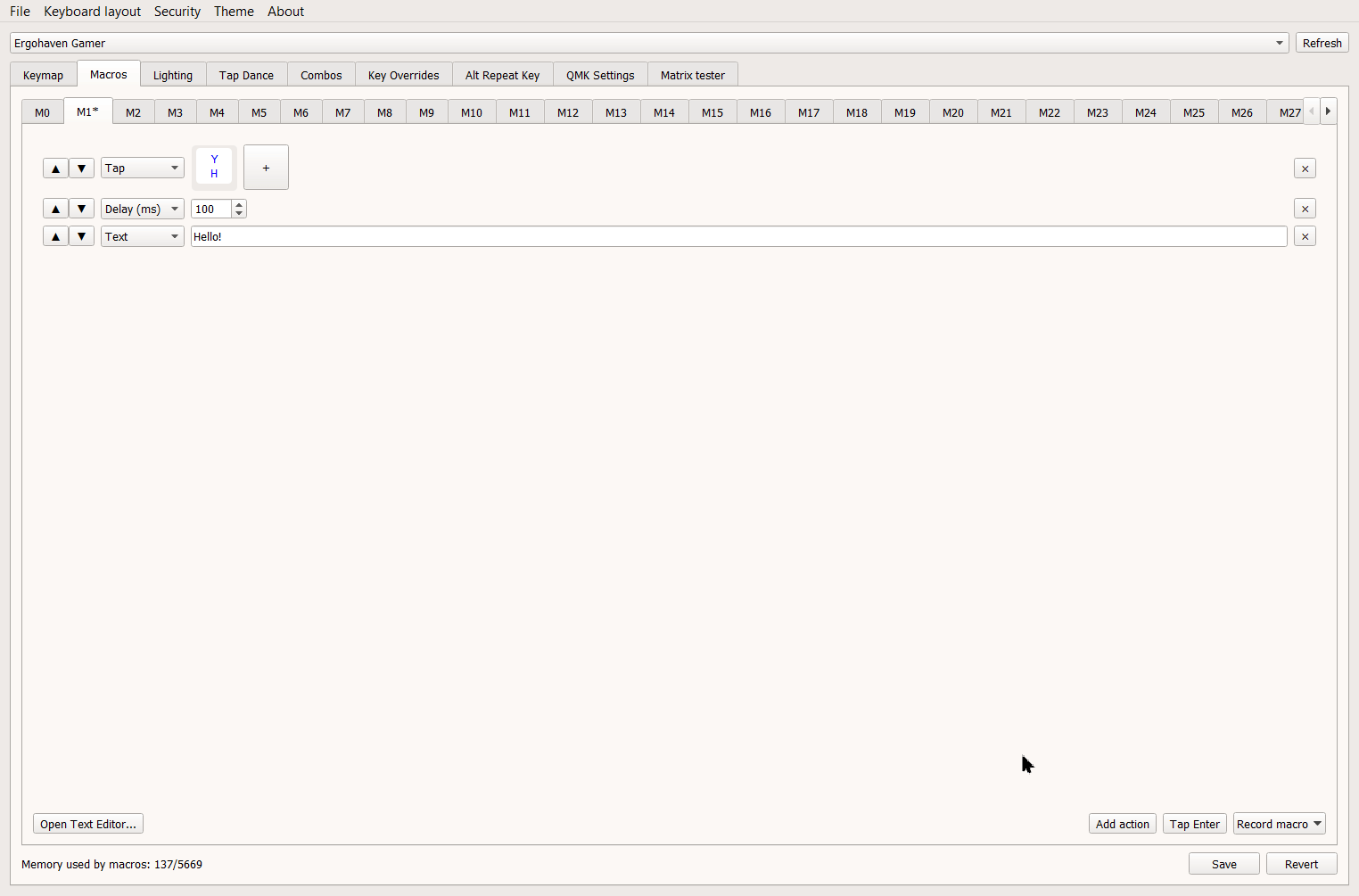Move the Text action up
Image resolution: width=1359 pixels, height=896 pixels.
point(55,236)
